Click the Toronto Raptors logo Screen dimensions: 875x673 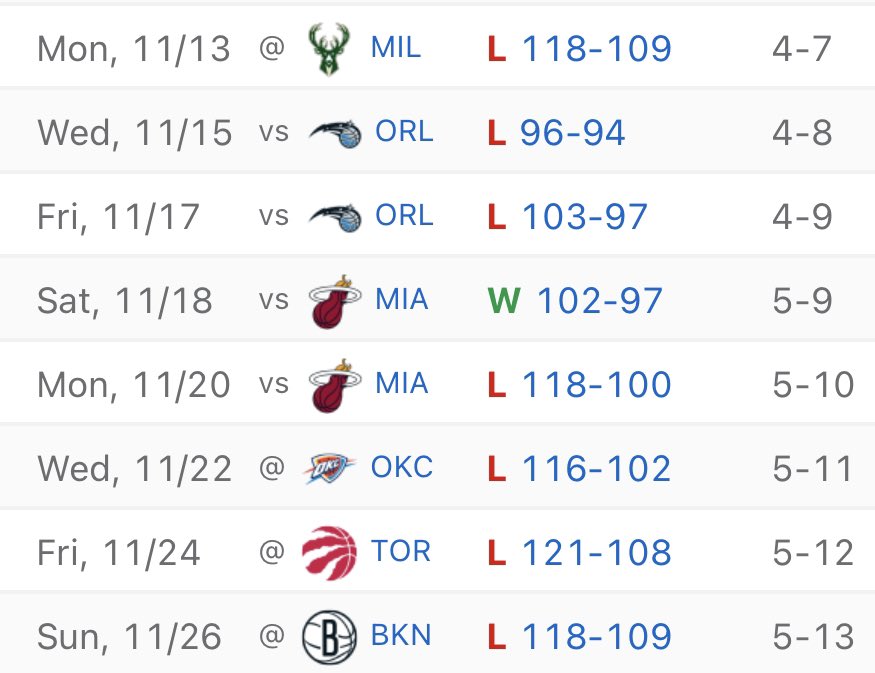[329, 552]
